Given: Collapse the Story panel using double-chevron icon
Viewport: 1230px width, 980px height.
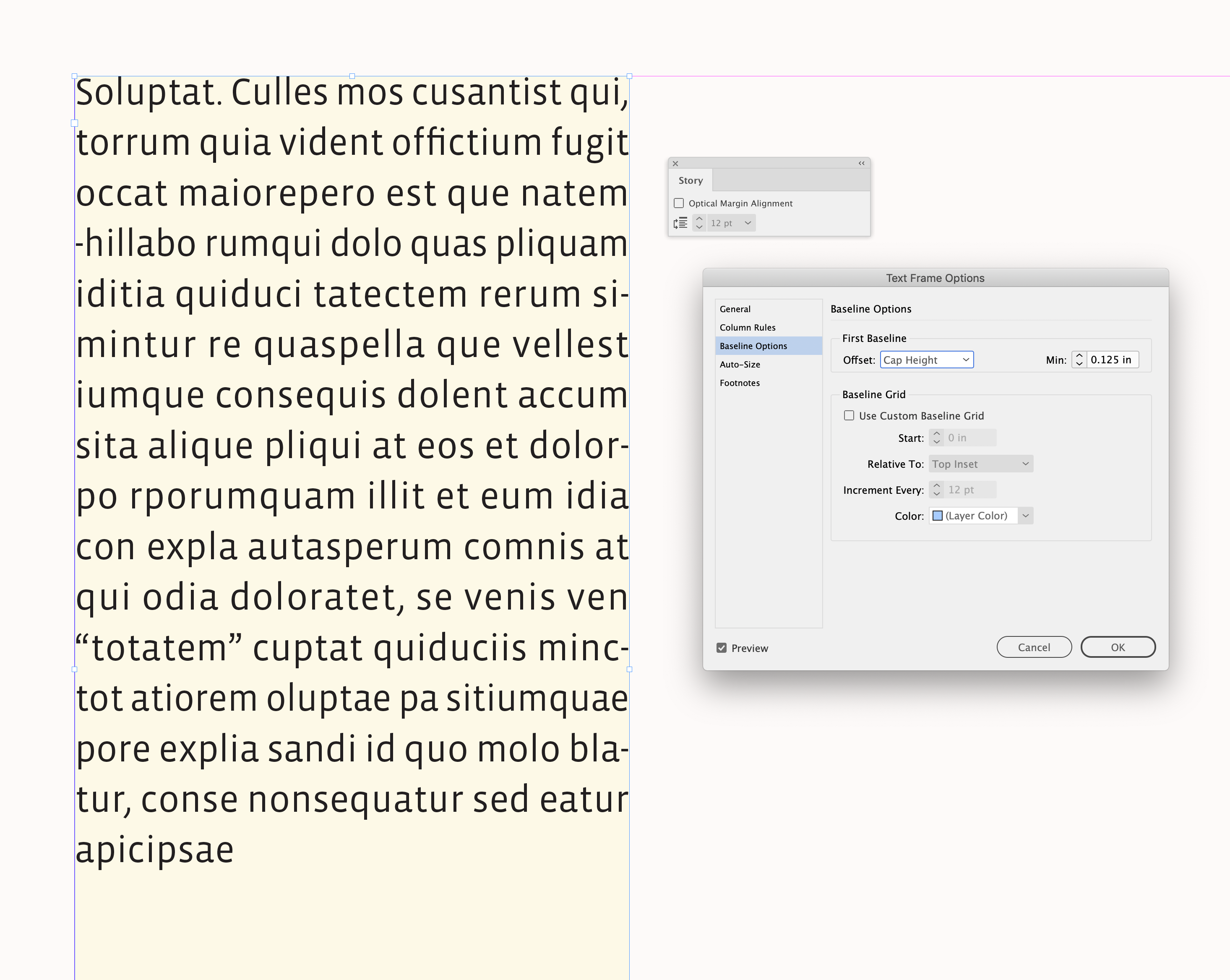Looking at the screenshot, I should (861, 164).
